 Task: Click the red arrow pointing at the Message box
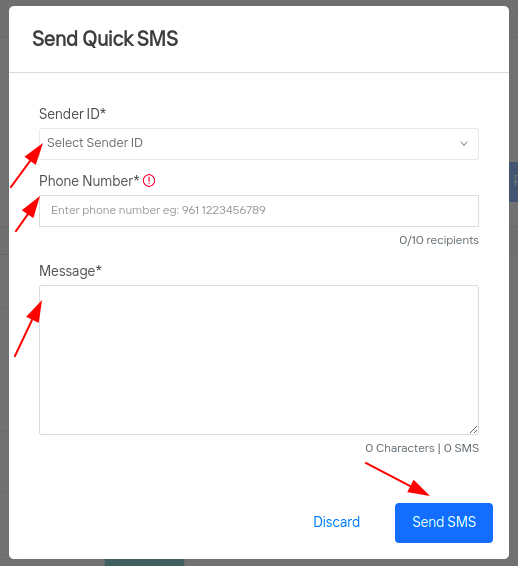tap(28, 329)
